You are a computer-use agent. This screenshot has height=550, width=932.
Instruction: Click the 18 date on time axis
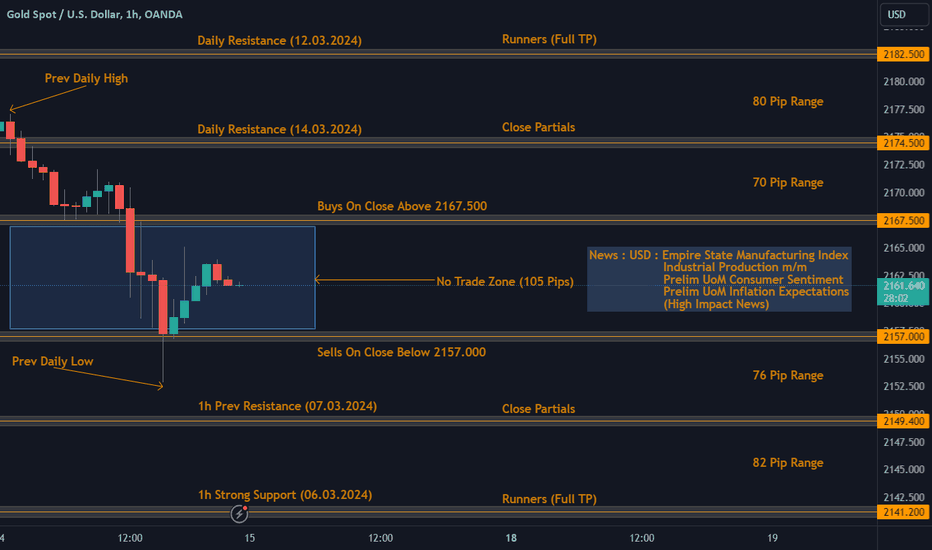(x=511, y=538)
